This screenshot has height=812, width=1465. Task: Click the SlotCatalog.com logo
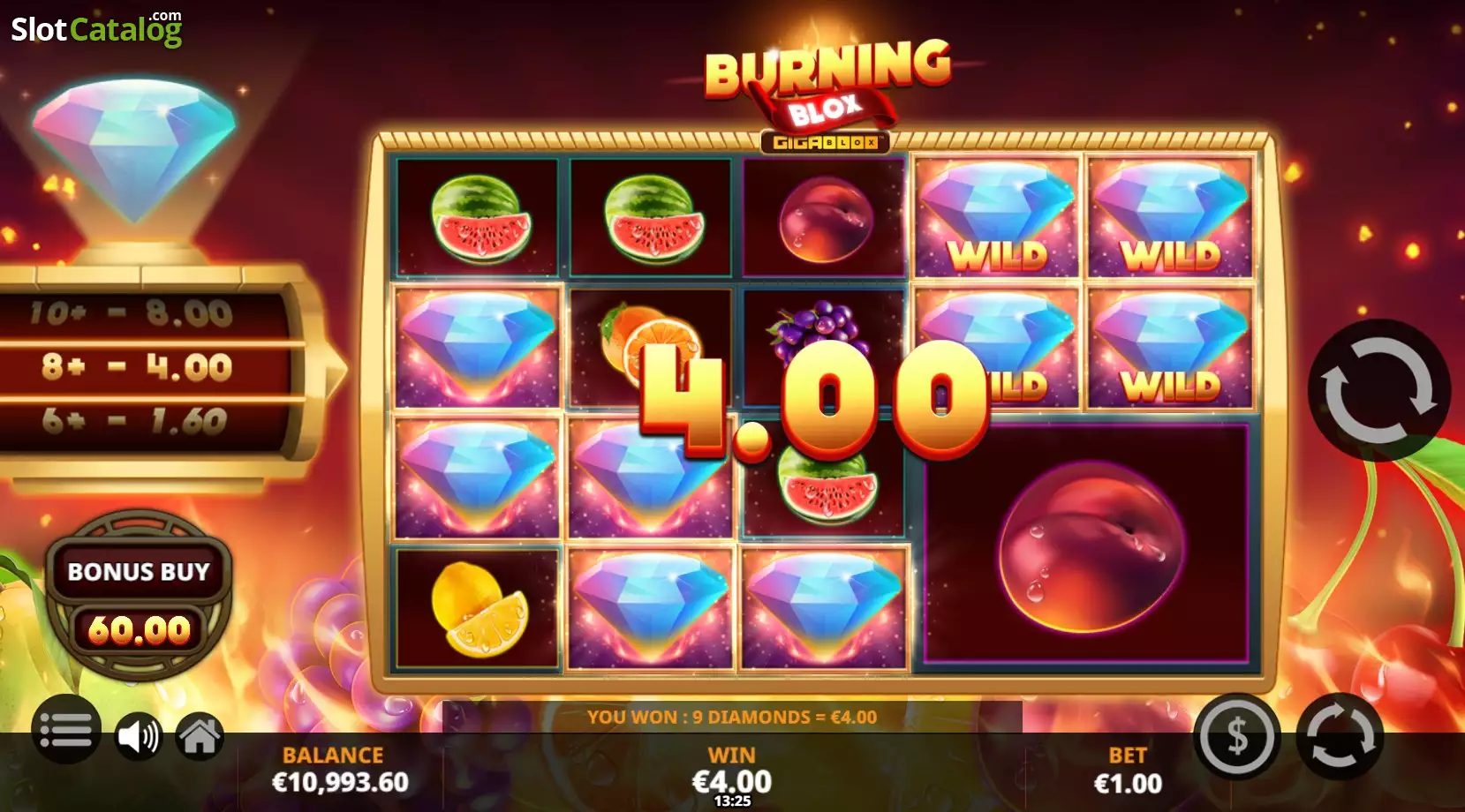coord(96,29)
